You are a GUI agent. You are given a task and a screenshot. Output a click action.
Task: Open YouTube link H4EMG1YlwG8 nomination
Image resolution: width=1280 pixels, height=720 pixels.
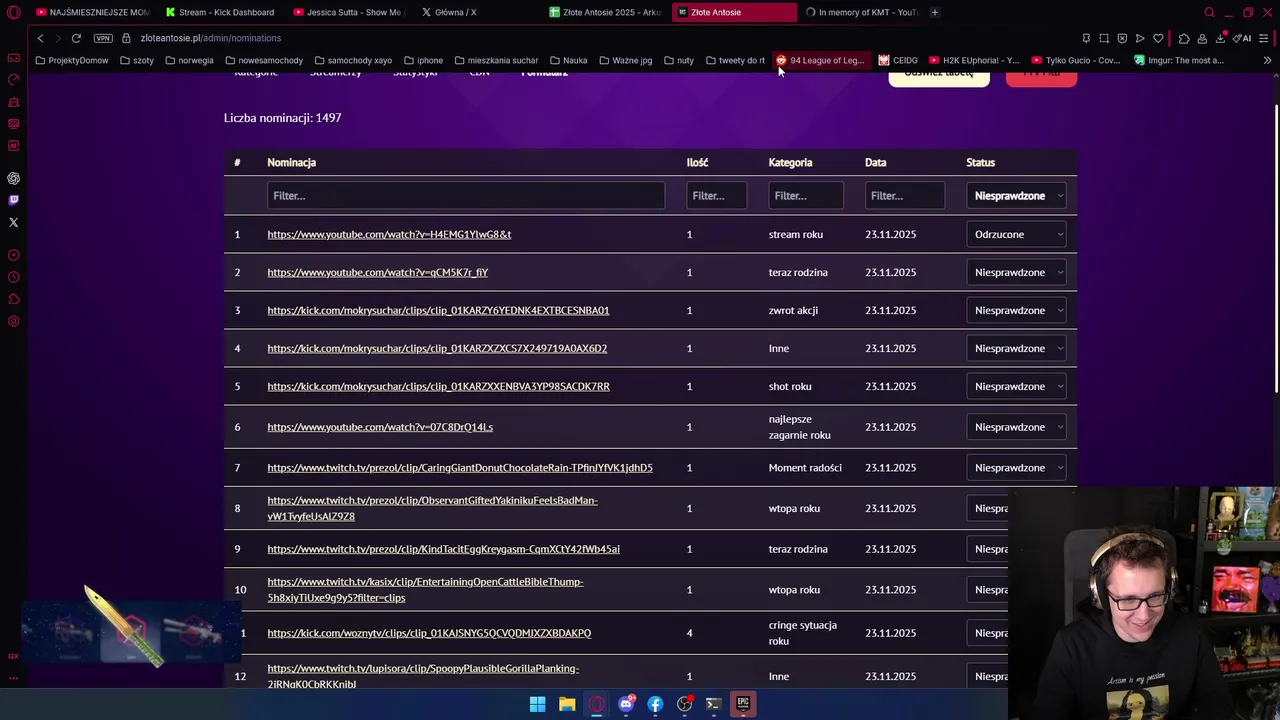(x=389, y=234)
